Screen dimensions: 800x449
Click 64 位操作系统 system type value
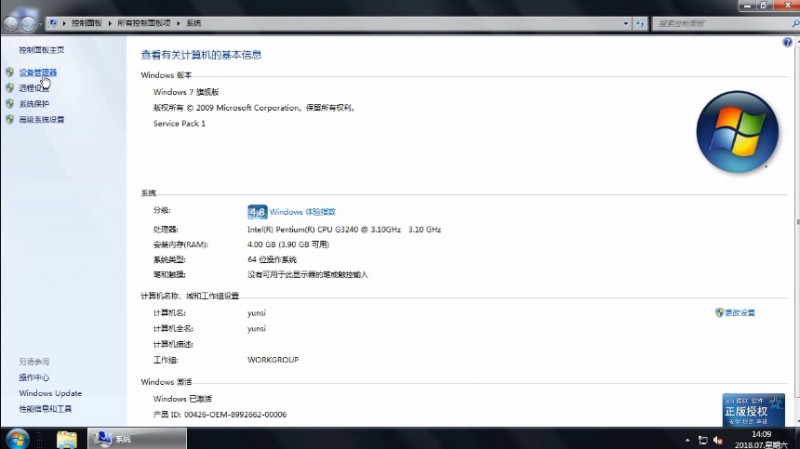[x=272, y=260]
